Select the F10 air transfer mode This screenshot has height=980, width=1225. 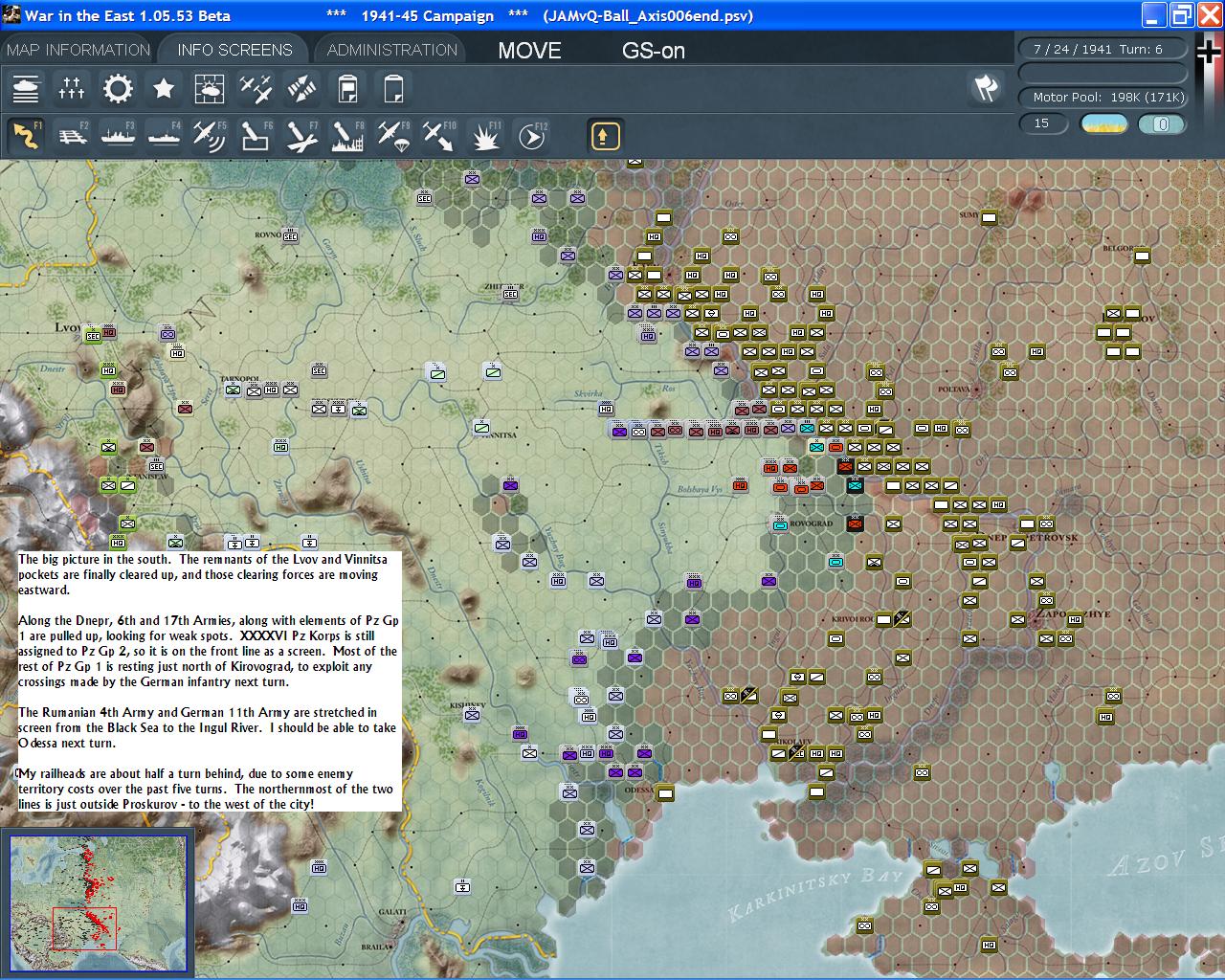pos(439,136)
